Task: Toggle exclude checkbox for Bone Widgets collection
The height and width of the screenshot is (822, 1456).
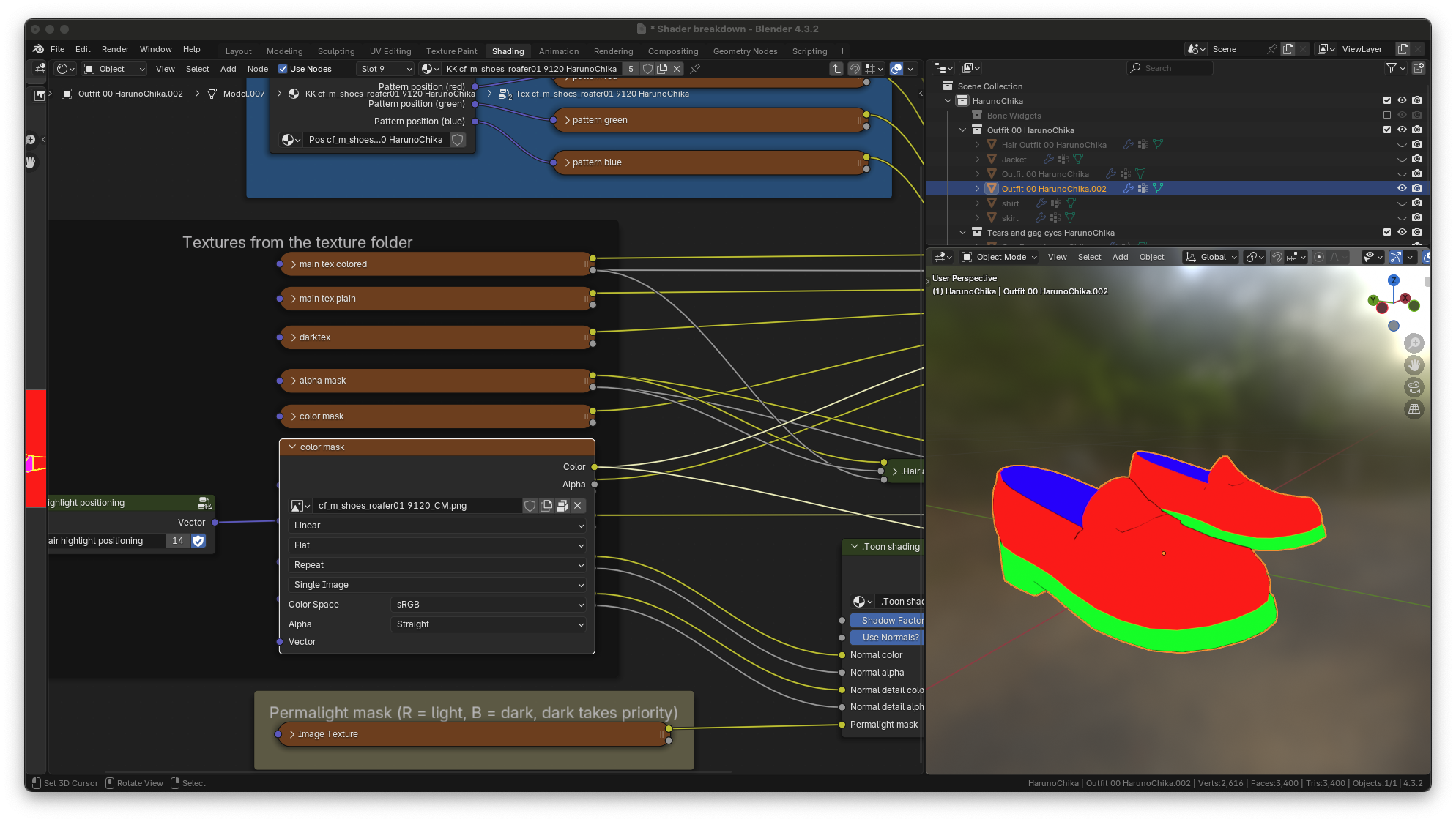Action: [x=1386, y=116]
